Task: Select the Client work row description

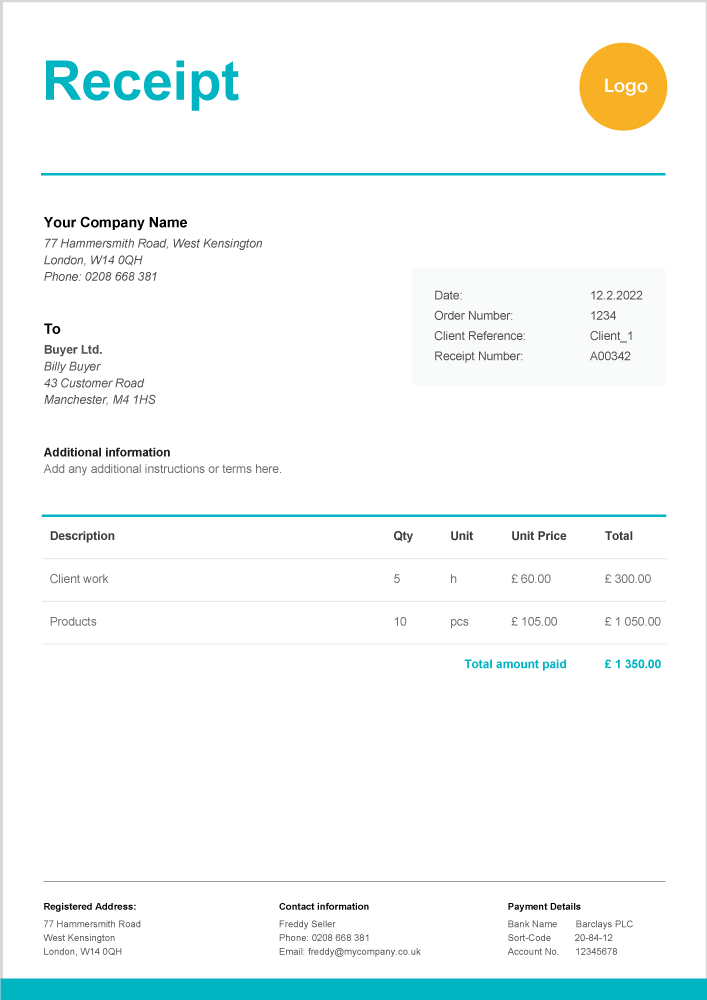Action: coord(79,579)
